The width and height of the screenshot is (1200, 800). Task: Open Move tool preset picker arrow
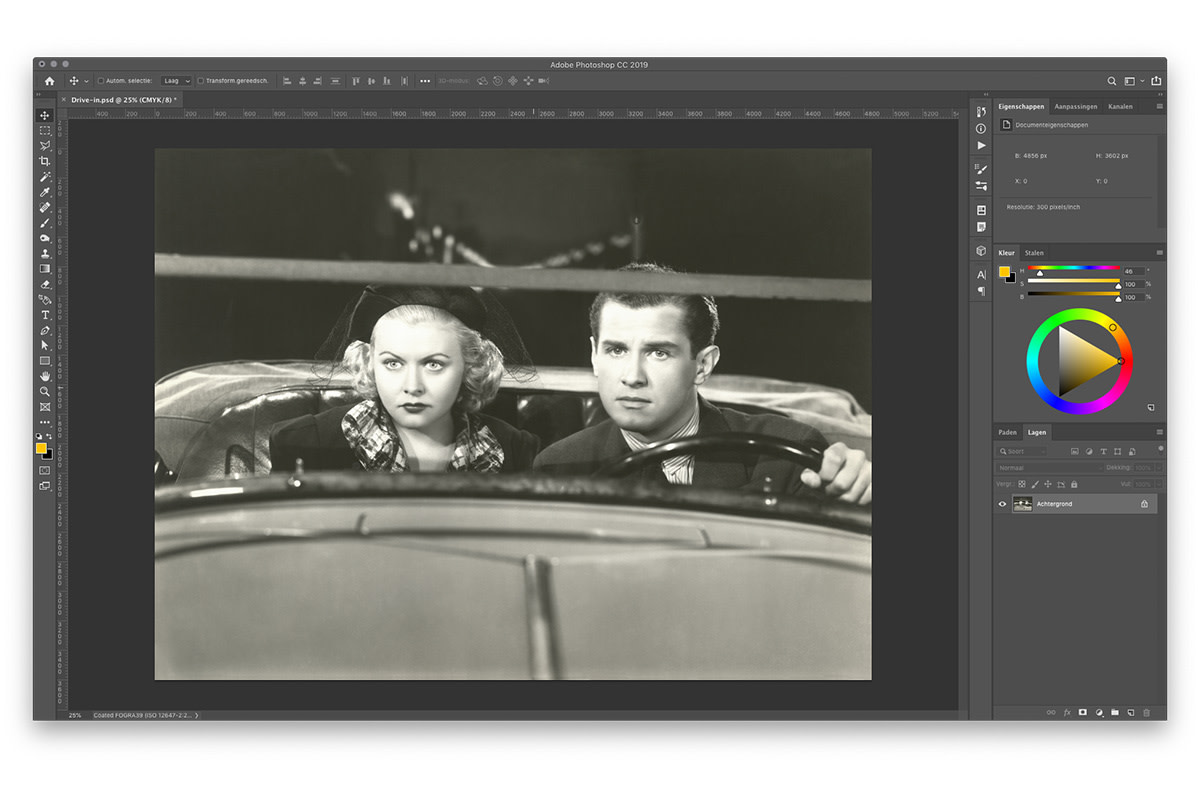[x=86, y=81]
